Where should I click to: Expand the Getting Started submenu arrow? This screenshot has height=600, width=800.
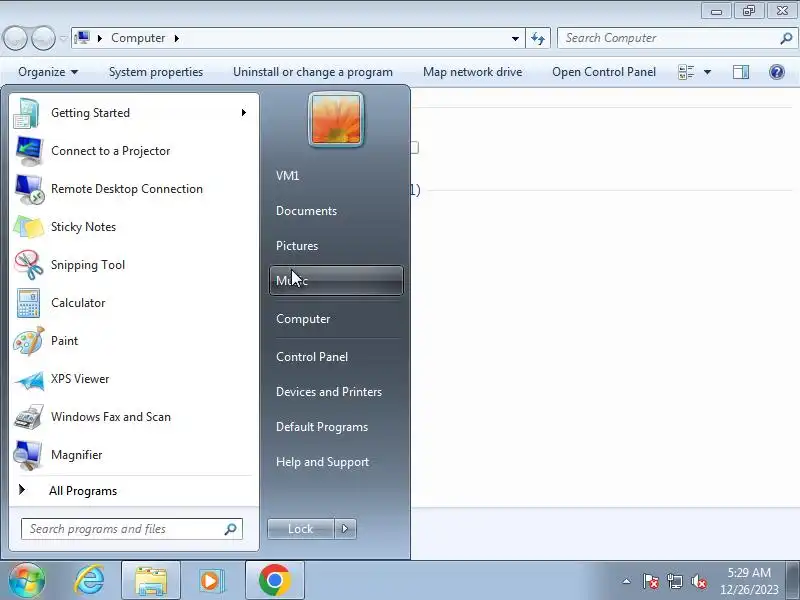(244, 112)
